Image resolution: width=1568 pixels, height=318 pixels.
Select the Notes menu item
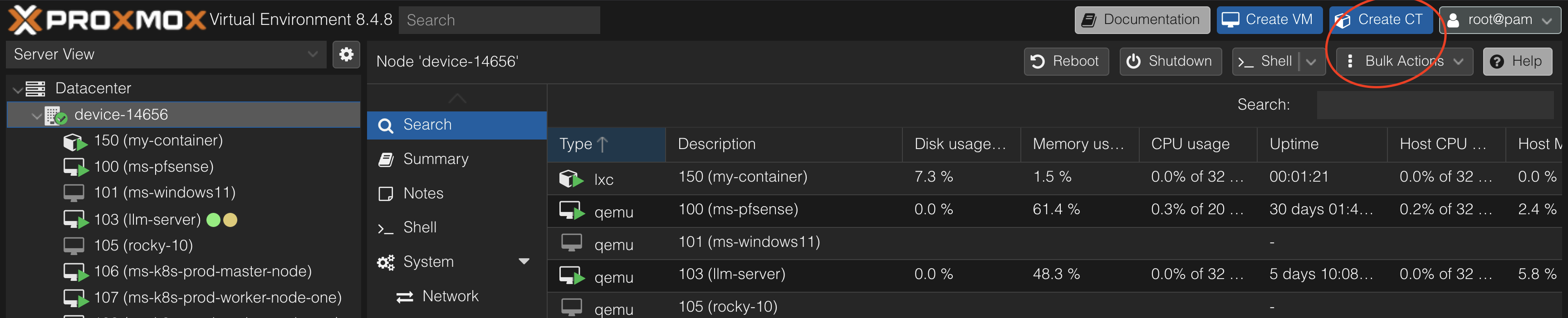point(423,193)
